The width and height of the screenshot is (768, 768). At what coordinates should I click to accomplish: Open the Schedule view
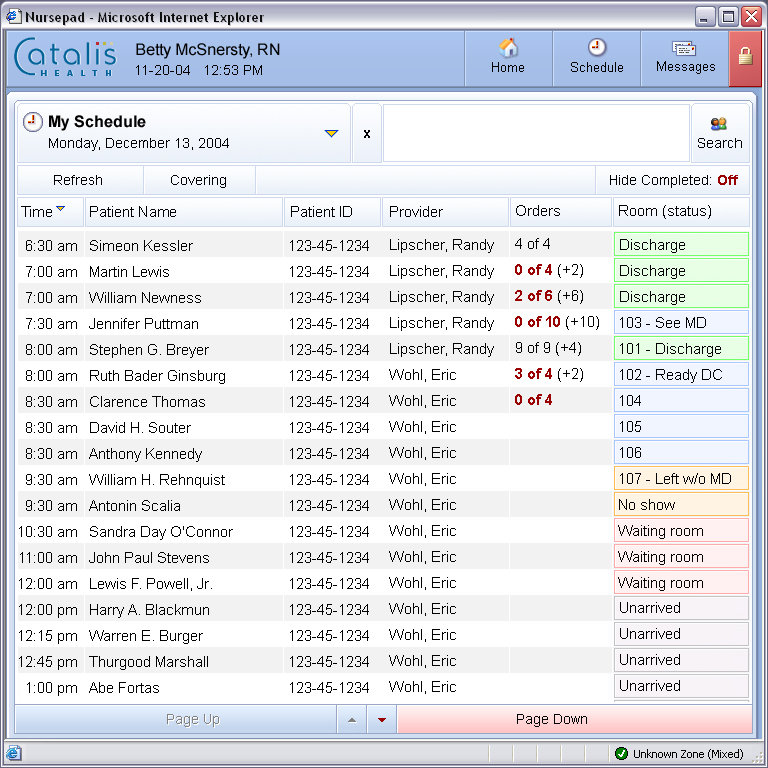[x=596, y=59]
